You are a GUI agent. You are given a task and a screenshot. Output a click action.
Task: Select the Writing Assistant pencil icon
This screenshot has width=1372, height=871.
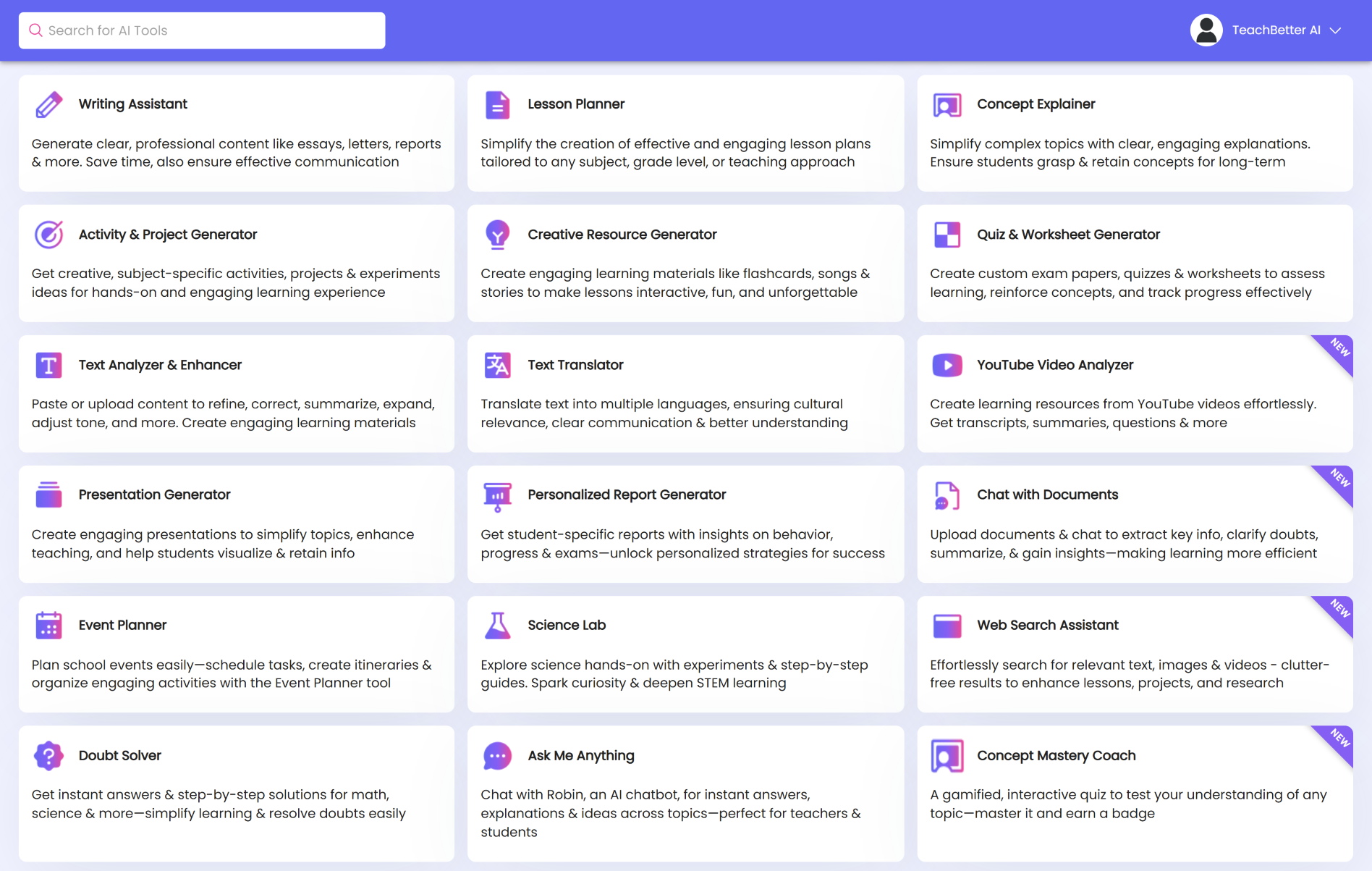48,104
